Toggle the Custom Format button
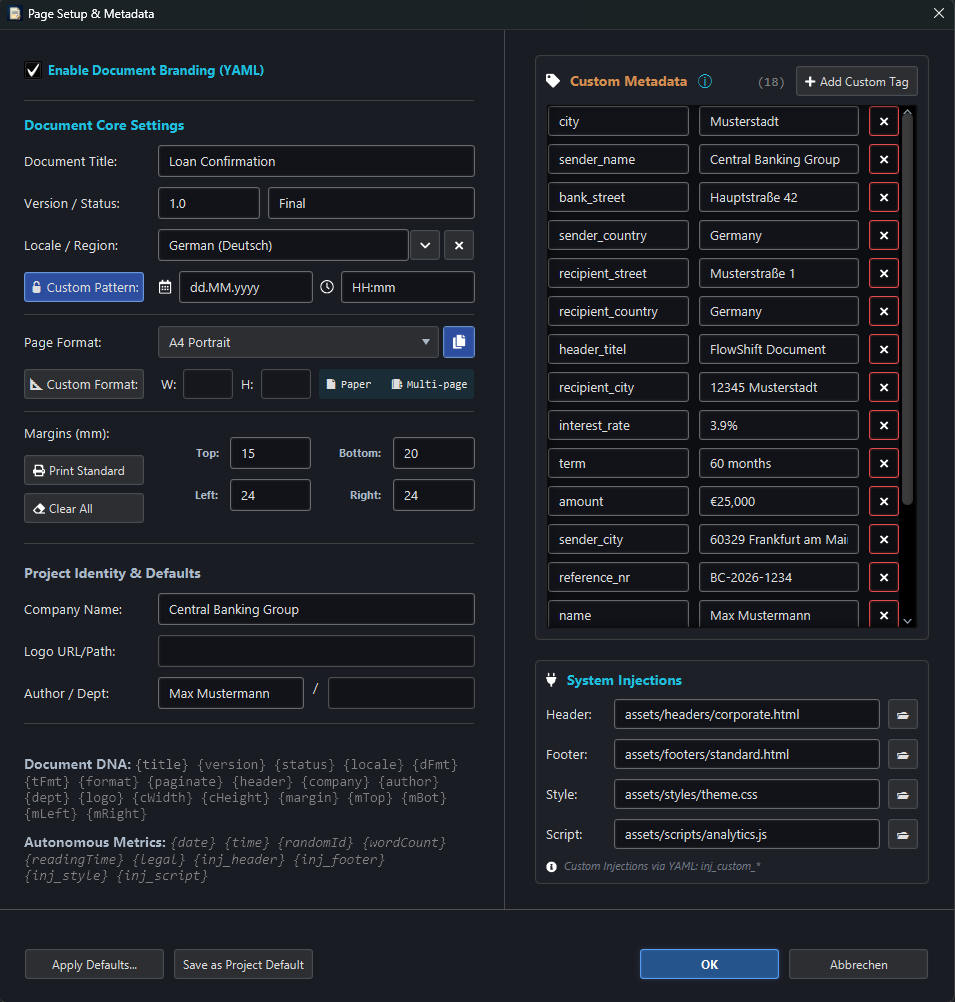This screenshot has height=1002, width=955. (x=84, y=385)
